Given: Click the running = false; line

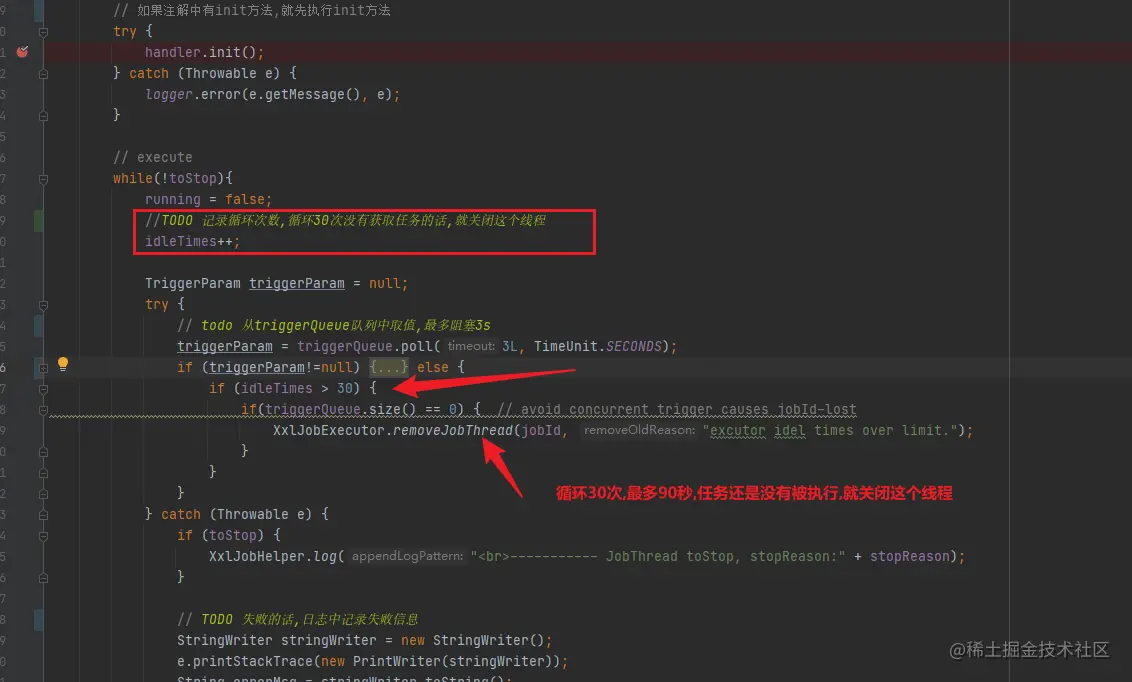Looking at the screenshot, I should point(208,199).
